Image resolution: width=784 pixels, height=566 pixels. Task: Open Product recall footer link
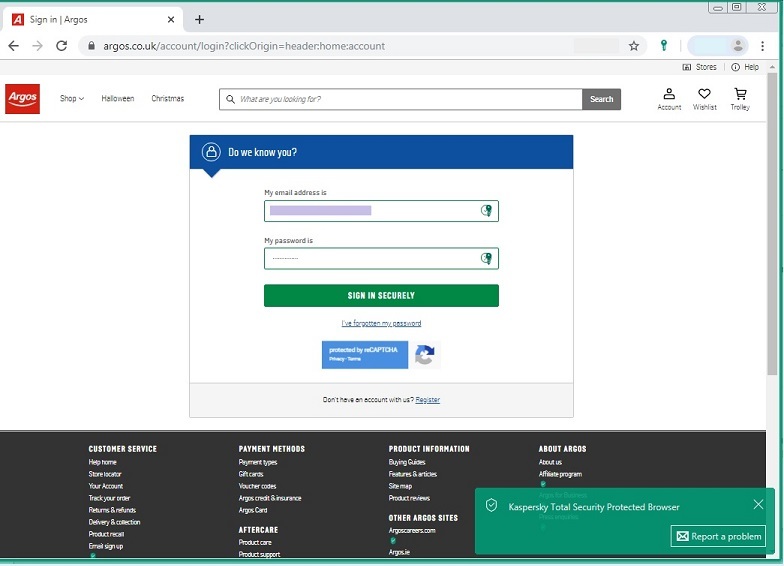[x=106, y=534]
